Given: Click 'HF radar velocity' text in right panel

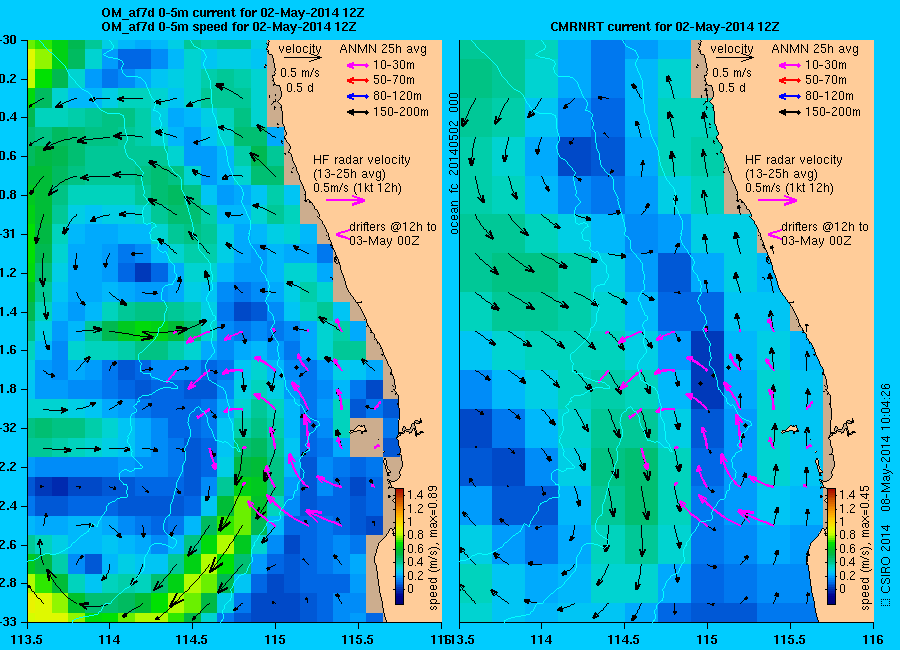Looking at the screenshot, I should [x=794, y=160].
